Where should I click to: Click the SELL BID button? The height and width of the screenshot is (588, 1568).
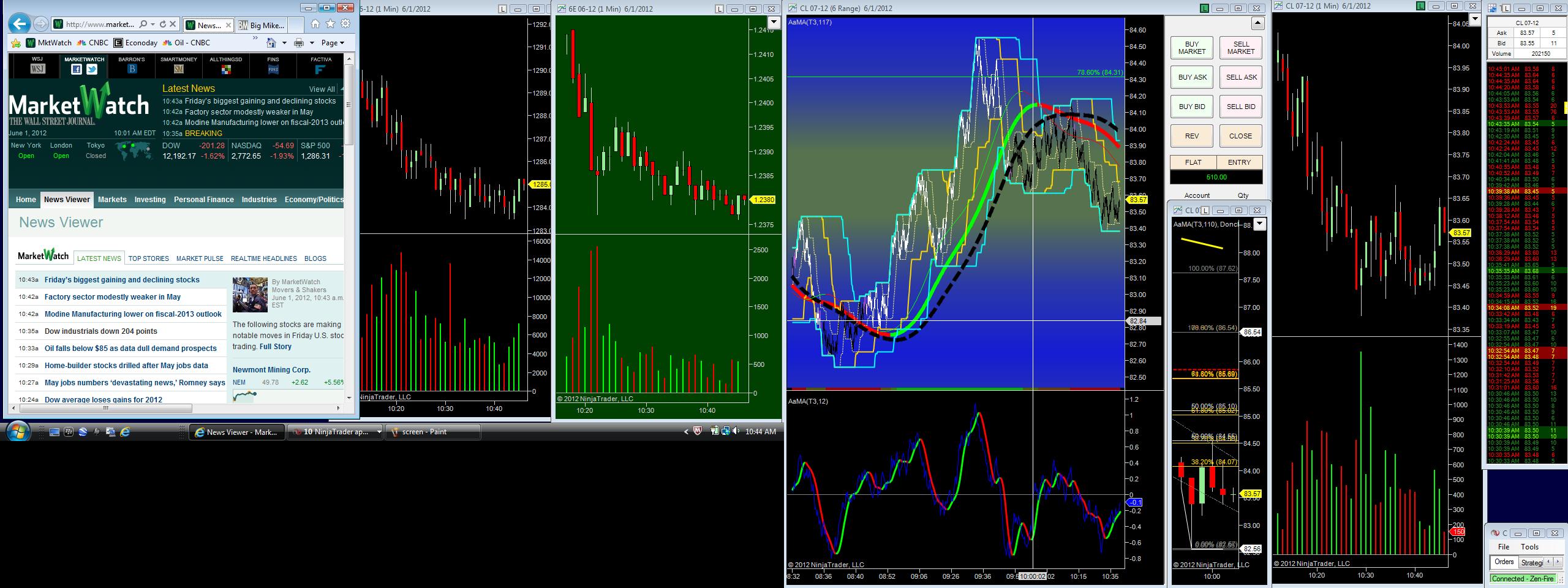tap(1241, 107)
